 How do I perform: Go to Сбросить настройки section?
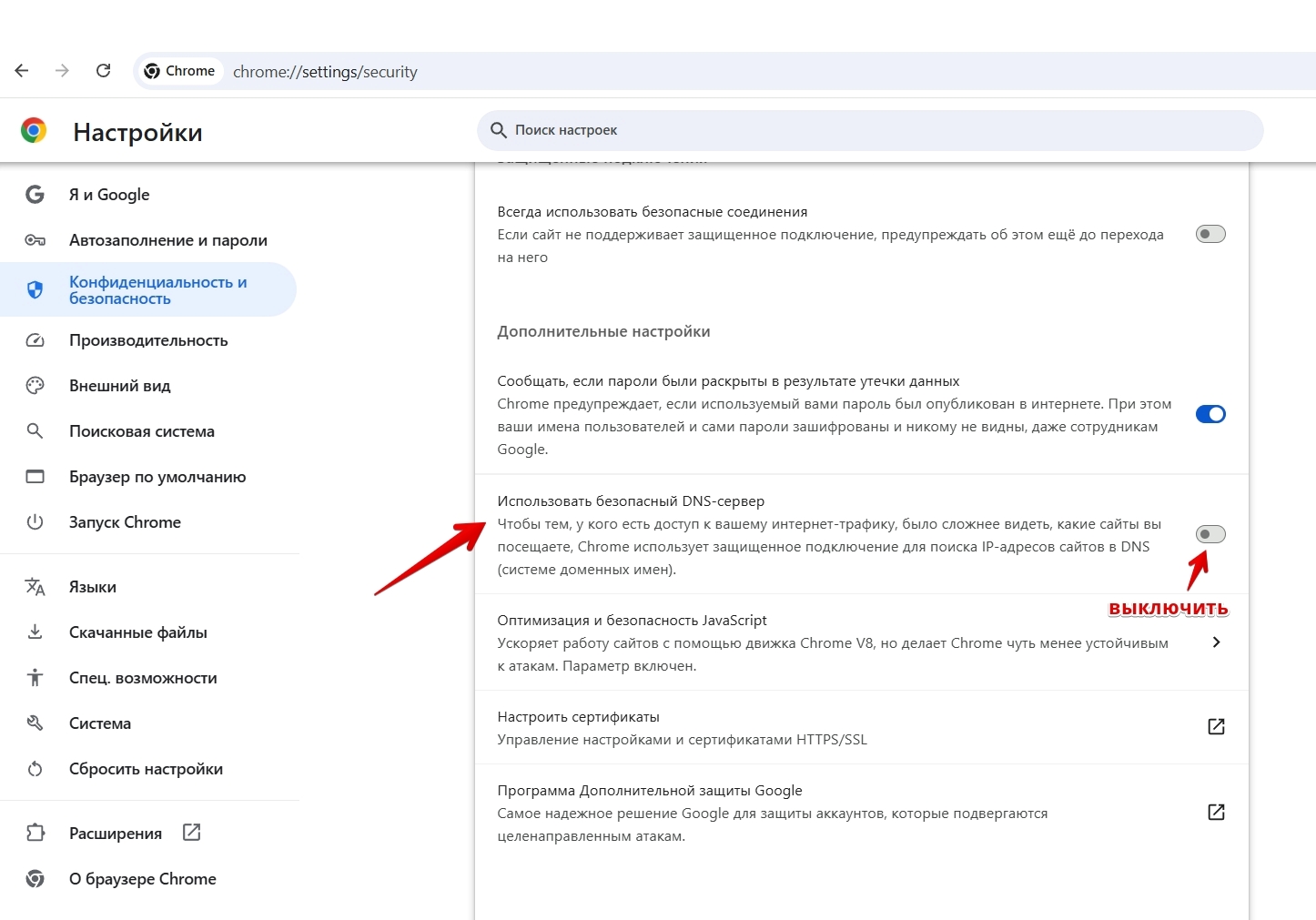(146, 769)
